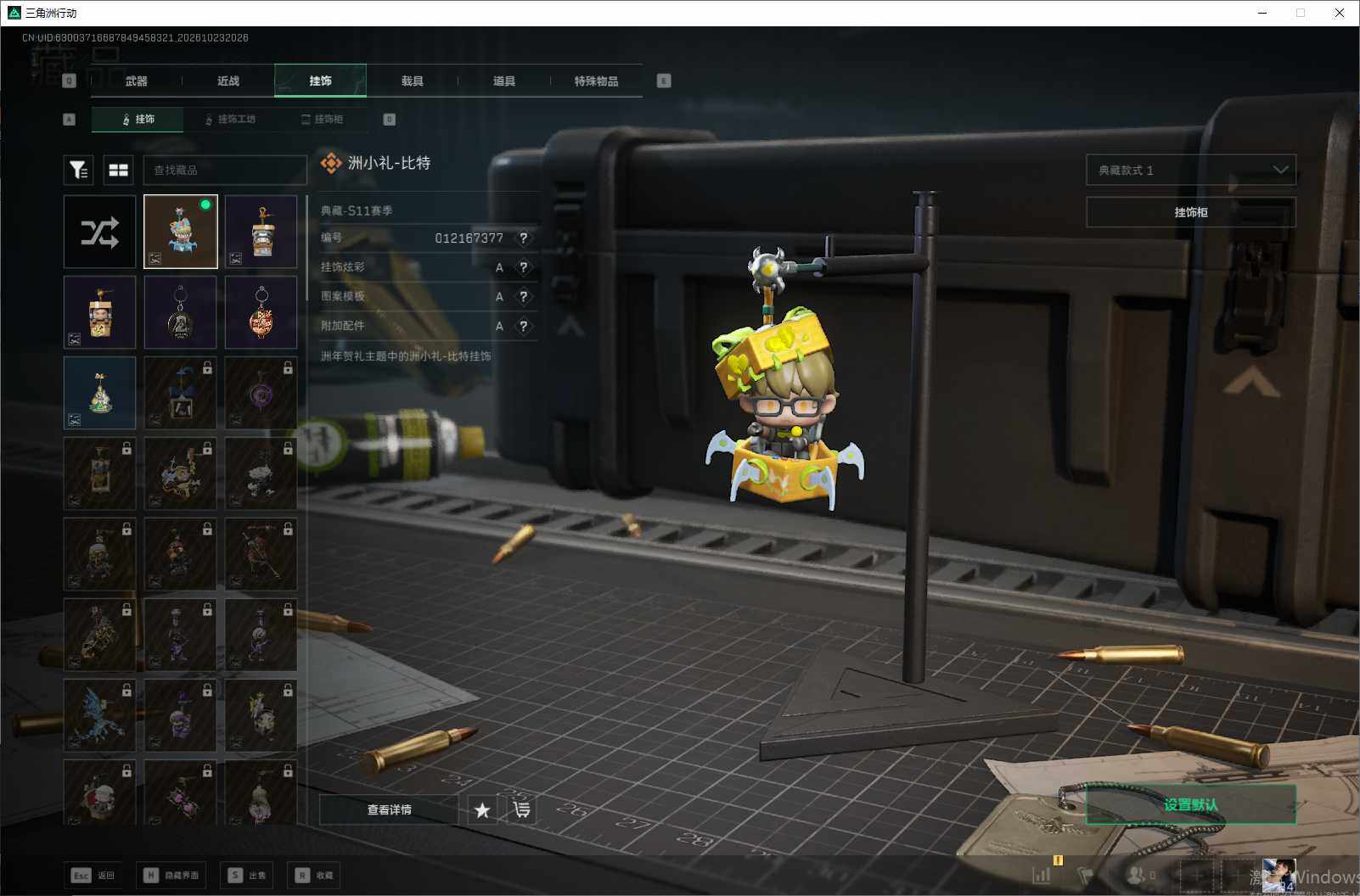
Task: Click the 典藏-S11赛季 label
Action: [357, 210]
